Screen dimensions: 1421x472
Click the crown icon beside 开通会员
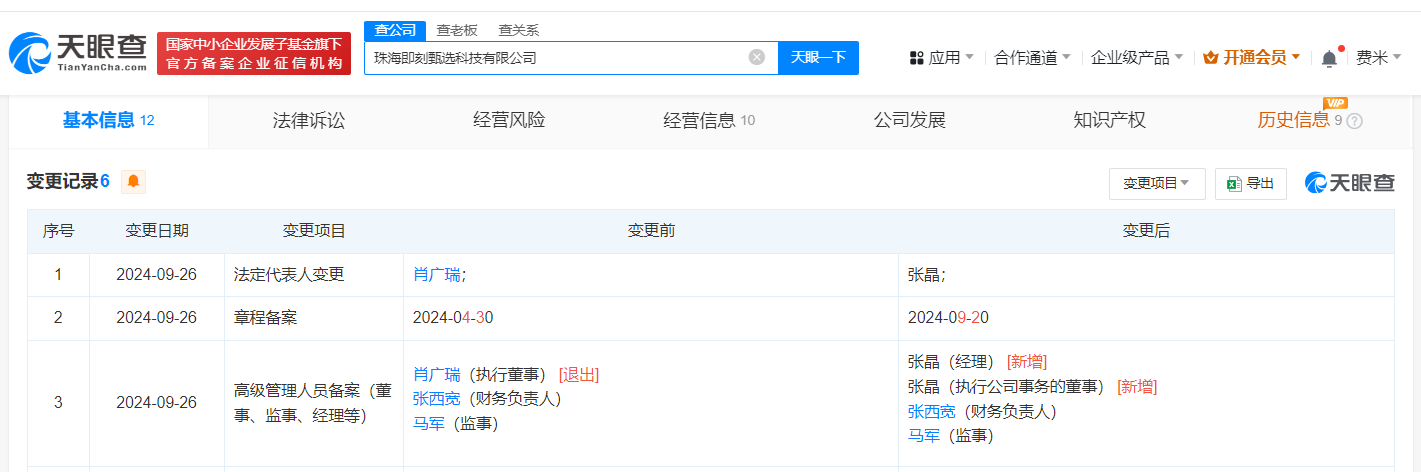pos(1211,58)
